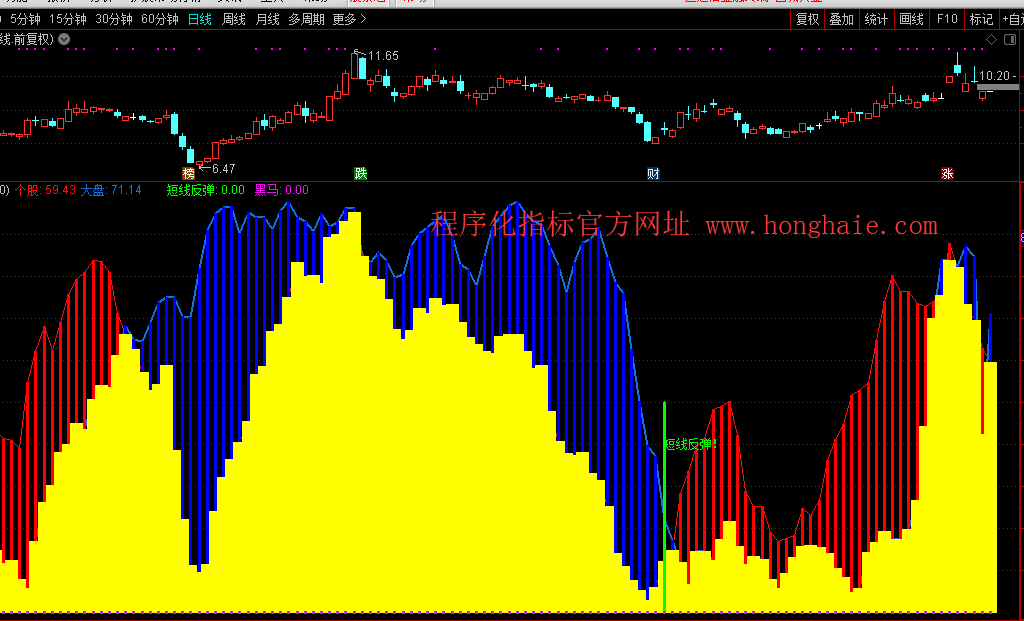Select the 日线 daily period
Image resolution: width=1024 pixels, height=621 pixels.
point(201,19)
